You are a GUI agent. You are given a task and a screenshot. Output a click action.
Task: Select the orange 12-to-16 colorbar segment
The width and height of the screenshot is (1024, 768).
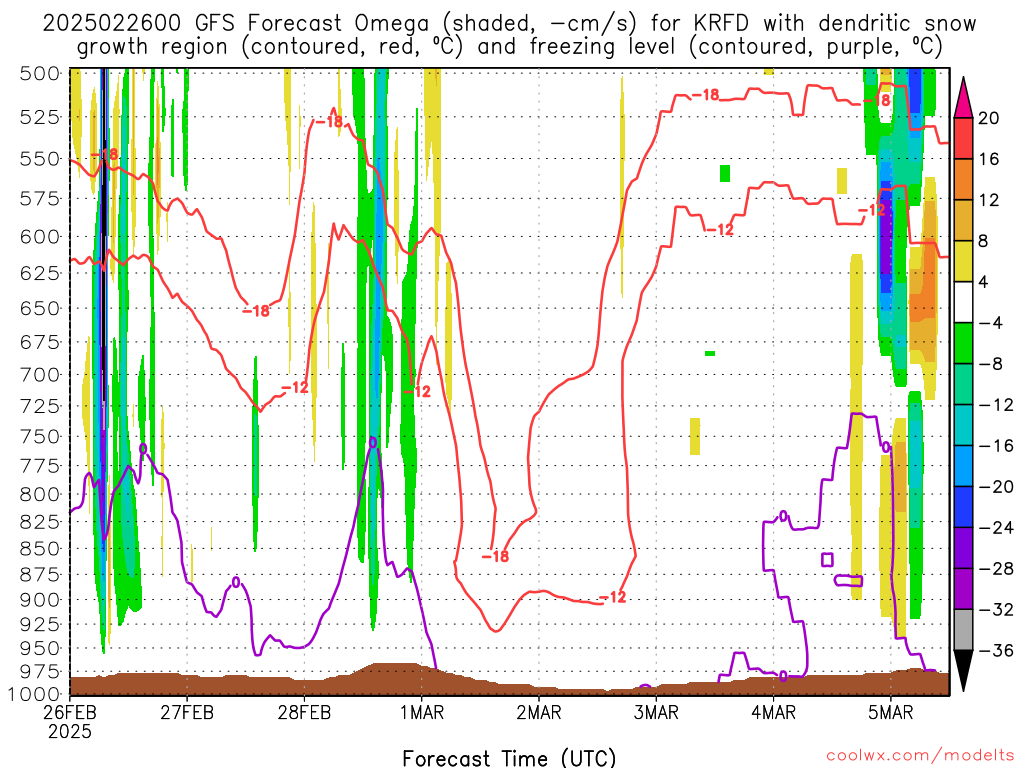963,180
